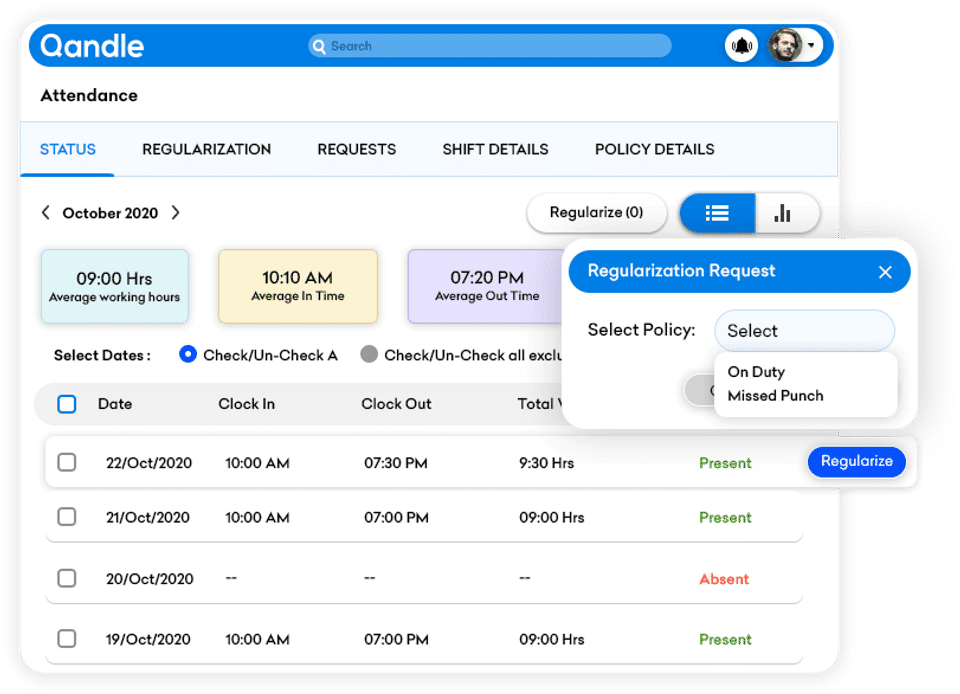960x694 pixels.
Task: Go to next month arrow
Action: click(176, 212)
